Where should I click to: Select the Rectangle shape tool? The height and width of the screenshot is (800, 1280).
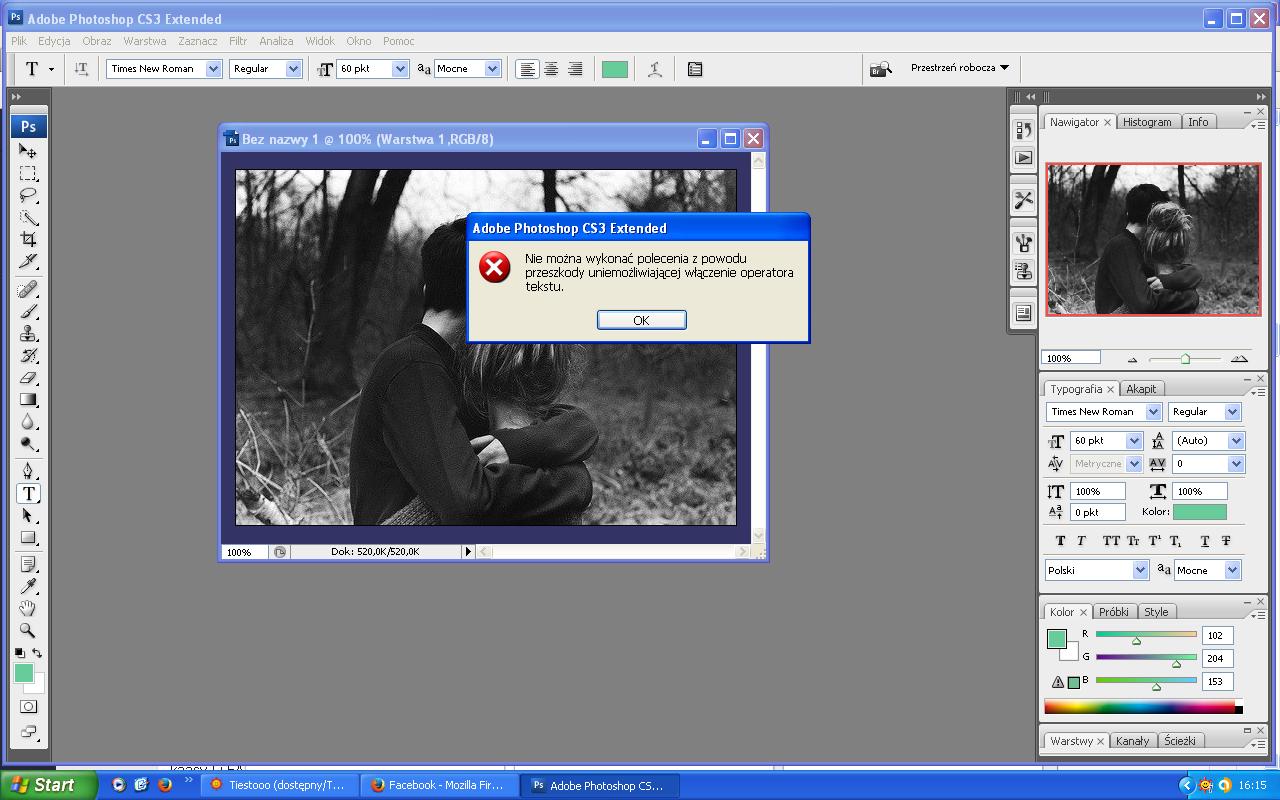coord(29,537)
